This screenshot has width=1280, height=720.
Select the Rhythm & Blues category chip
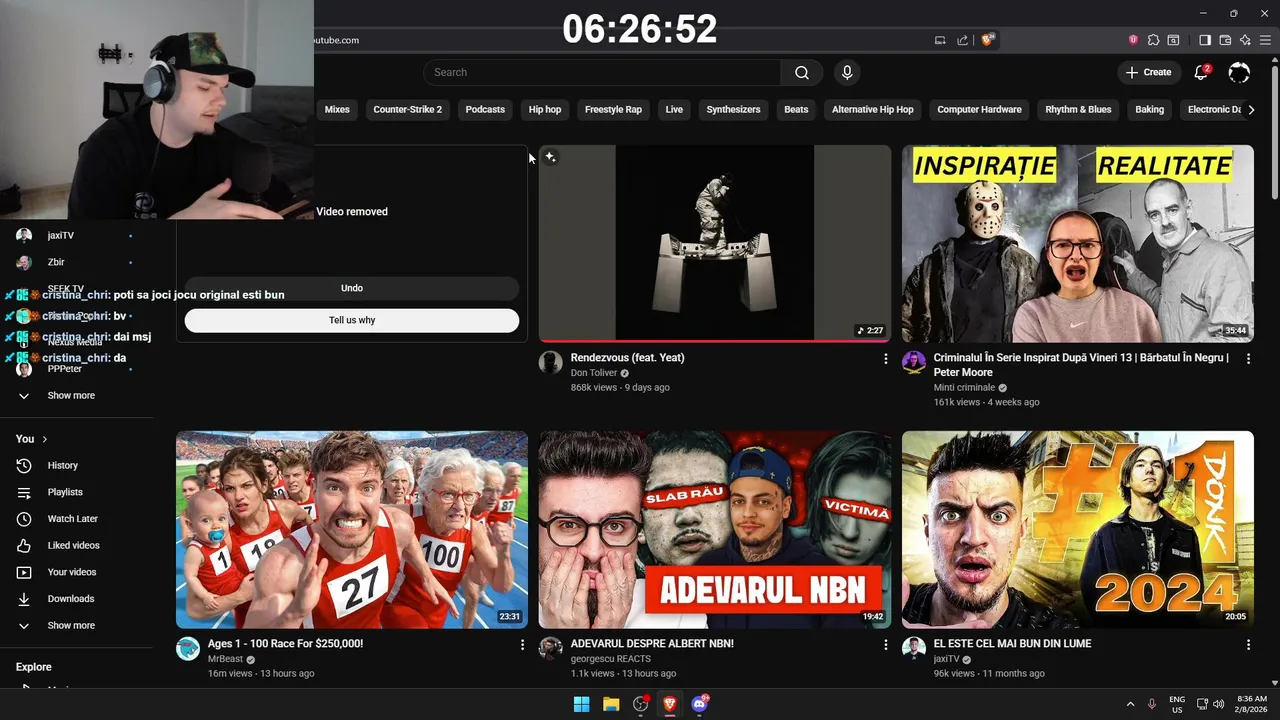pyautogui.click(x=1078, y=109)
